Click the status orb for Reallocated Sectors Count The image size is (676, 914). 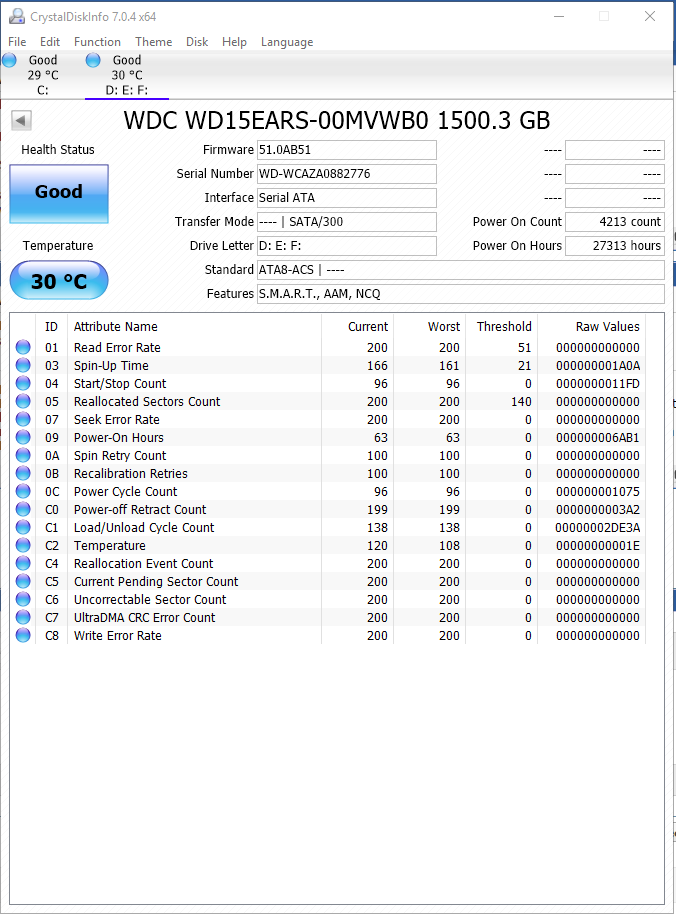click(23, 402)
